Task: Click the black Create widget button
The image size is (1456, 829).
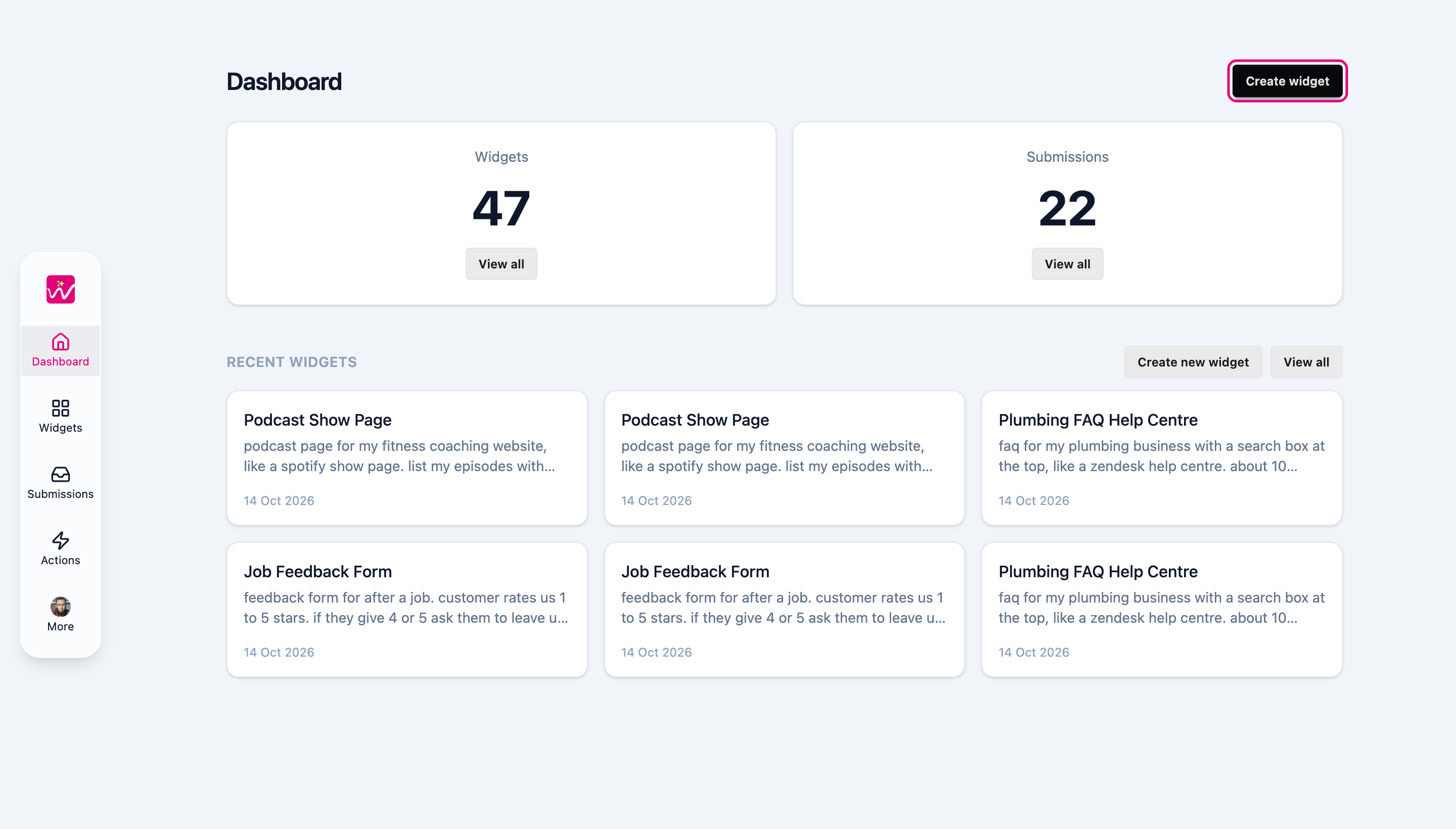Action: click(1287, 81)
